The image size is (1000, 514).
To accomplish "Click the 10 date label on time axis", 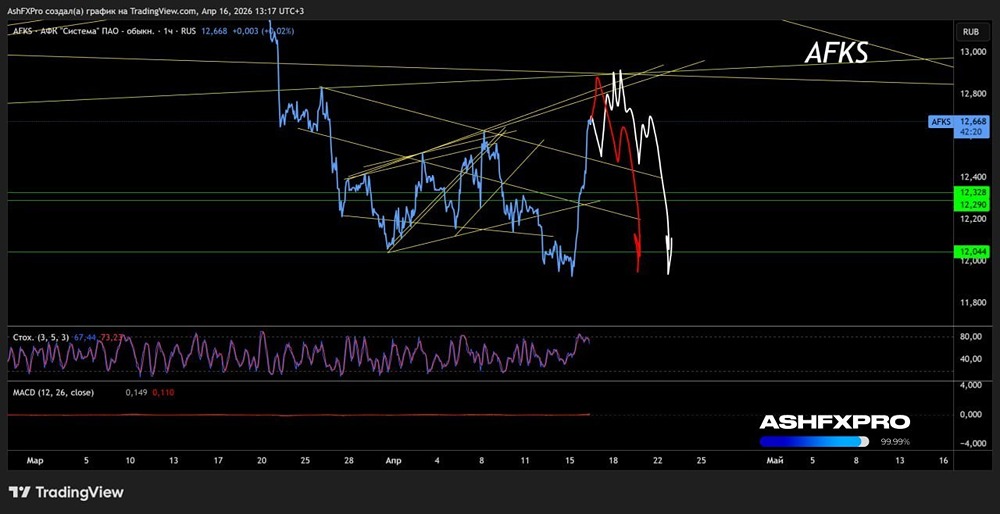I will [x=130, y=460].
